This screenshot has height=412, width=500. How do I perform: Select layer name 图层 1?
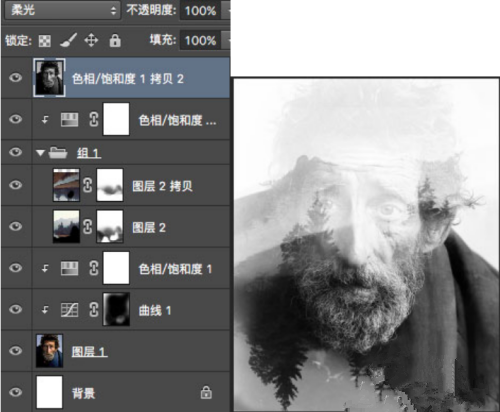(x=89, y=352)
